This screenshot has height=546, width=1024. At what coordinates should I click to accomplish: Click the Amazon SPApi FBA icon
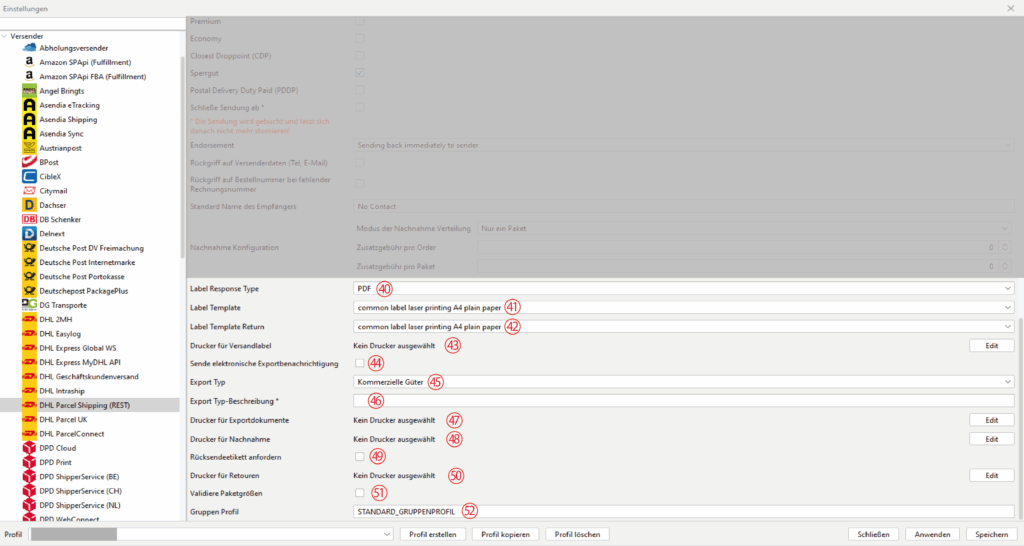(x=29, y=76)
